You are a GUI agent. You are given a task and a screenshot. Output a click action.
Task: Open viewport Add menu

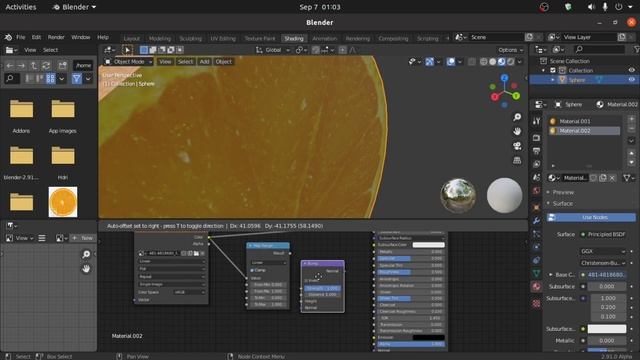(x=204, y=62)
